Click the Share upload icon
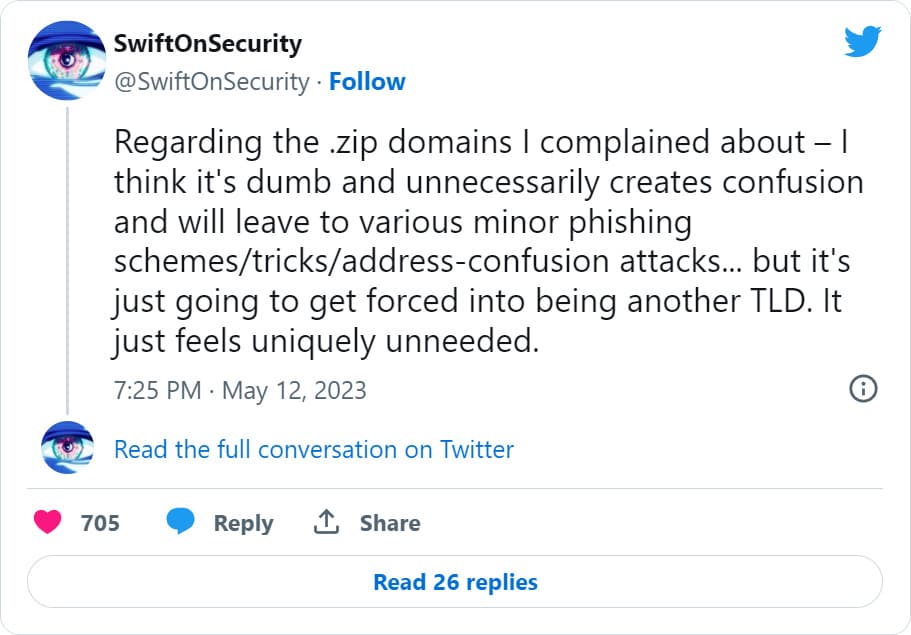911x635 pixels. coord(325,522)
